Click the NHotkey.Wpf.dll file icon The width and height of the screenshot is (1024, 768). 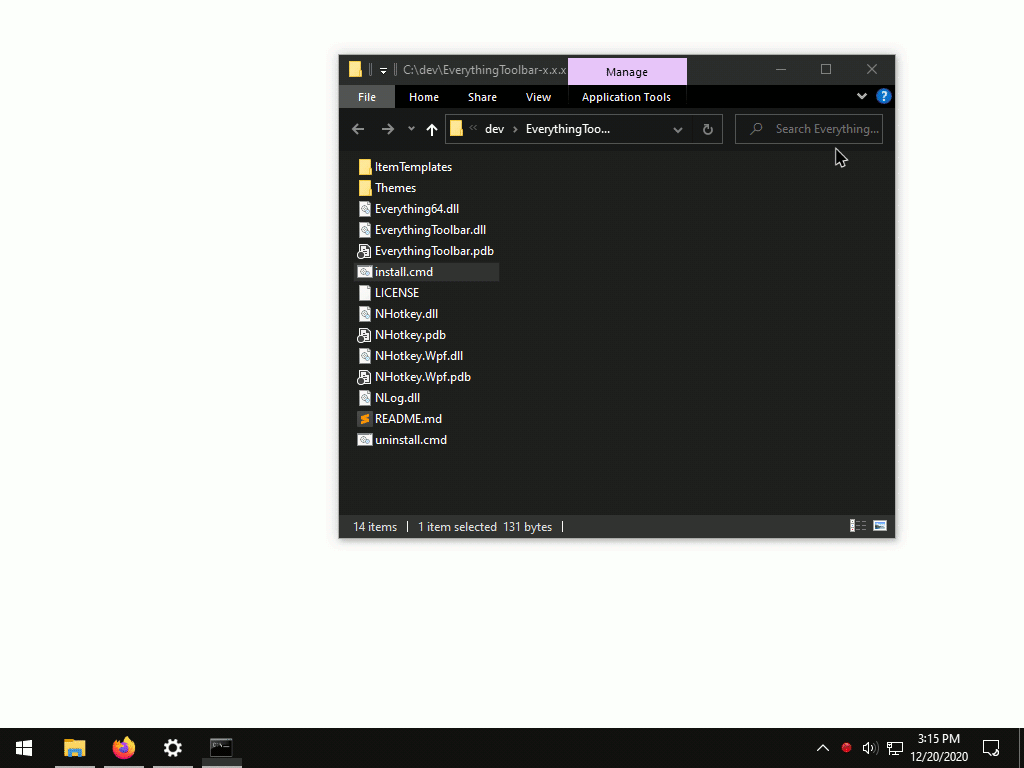click(x=365, y=356)
